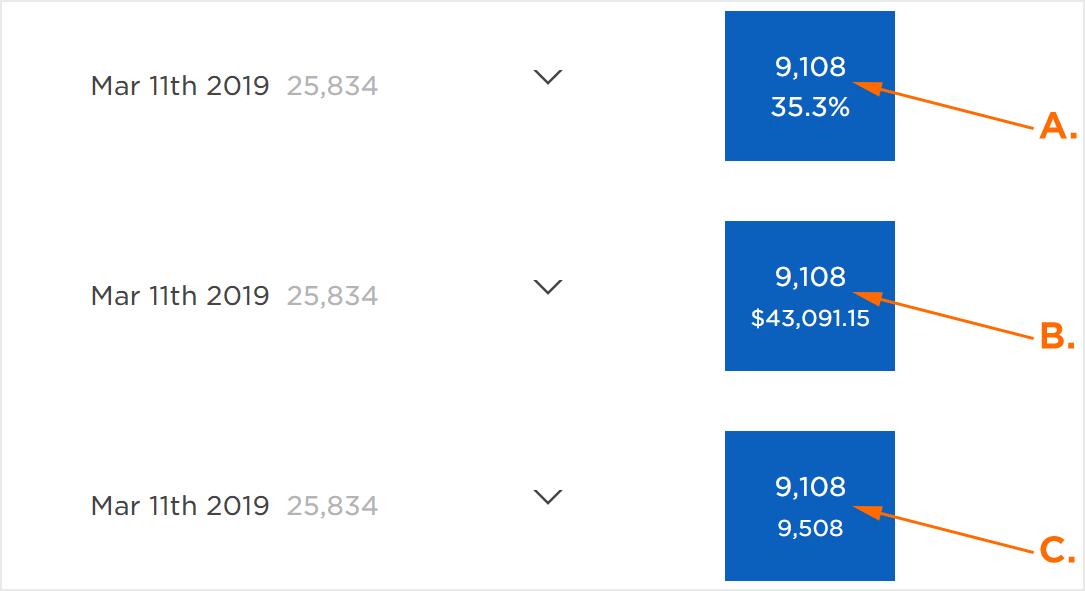
Task: Click gray 25,834 in the 35.3% row
Action: (x=332, y=87)
